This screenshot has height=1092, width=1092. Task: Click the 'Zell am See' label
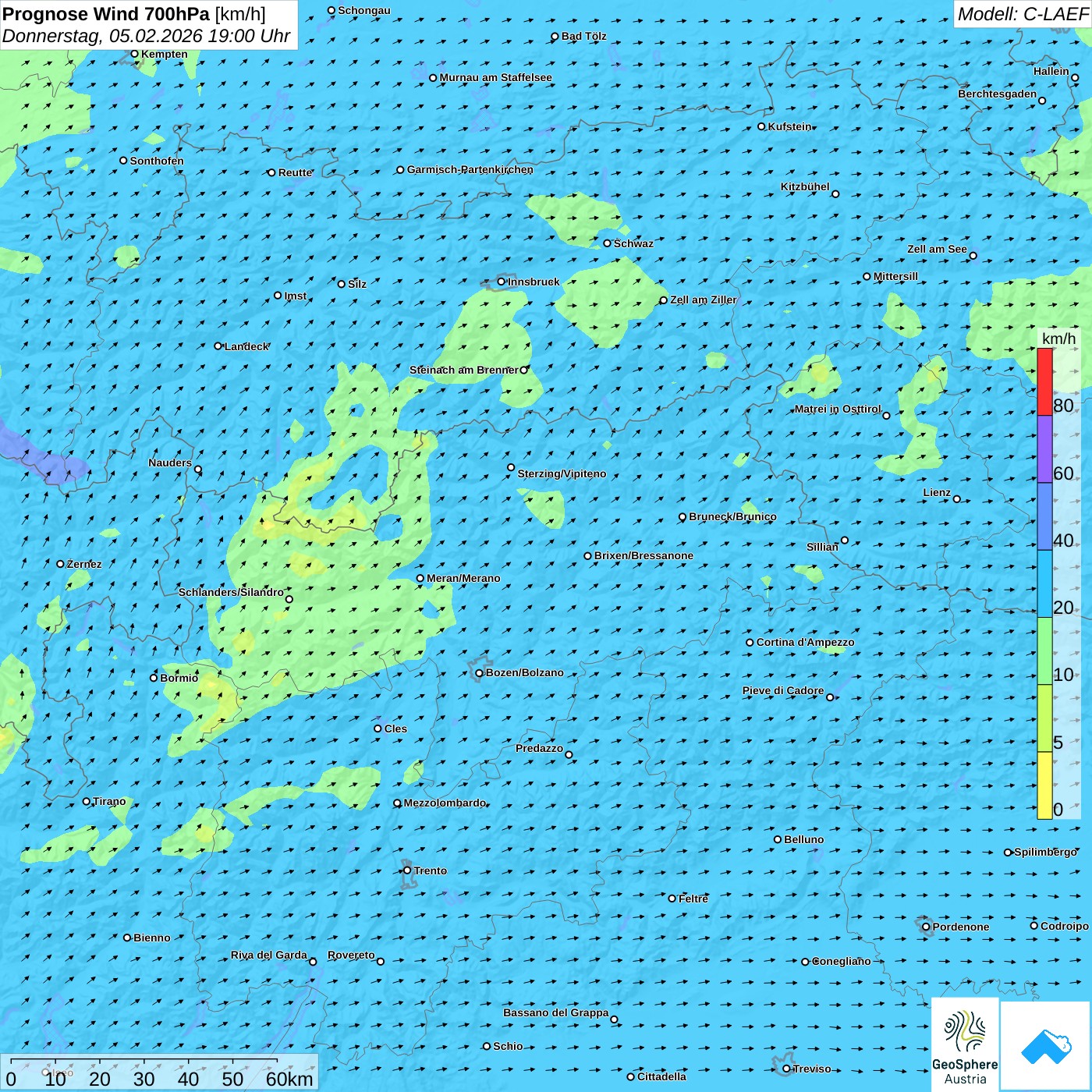pyautogui.click(x=937, y=249)
